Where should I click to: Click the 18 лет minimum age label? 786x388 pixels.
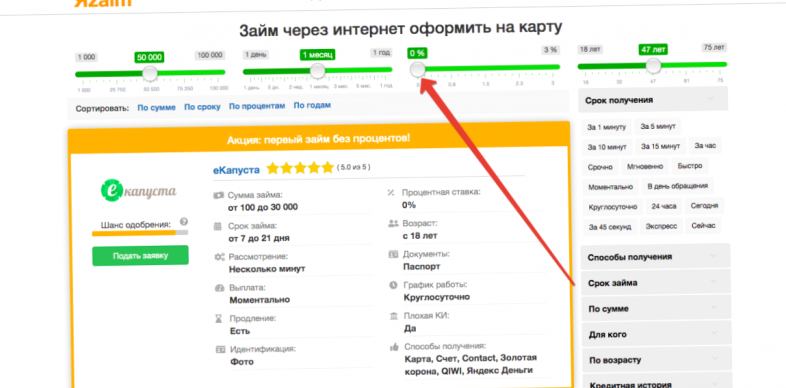590,49
